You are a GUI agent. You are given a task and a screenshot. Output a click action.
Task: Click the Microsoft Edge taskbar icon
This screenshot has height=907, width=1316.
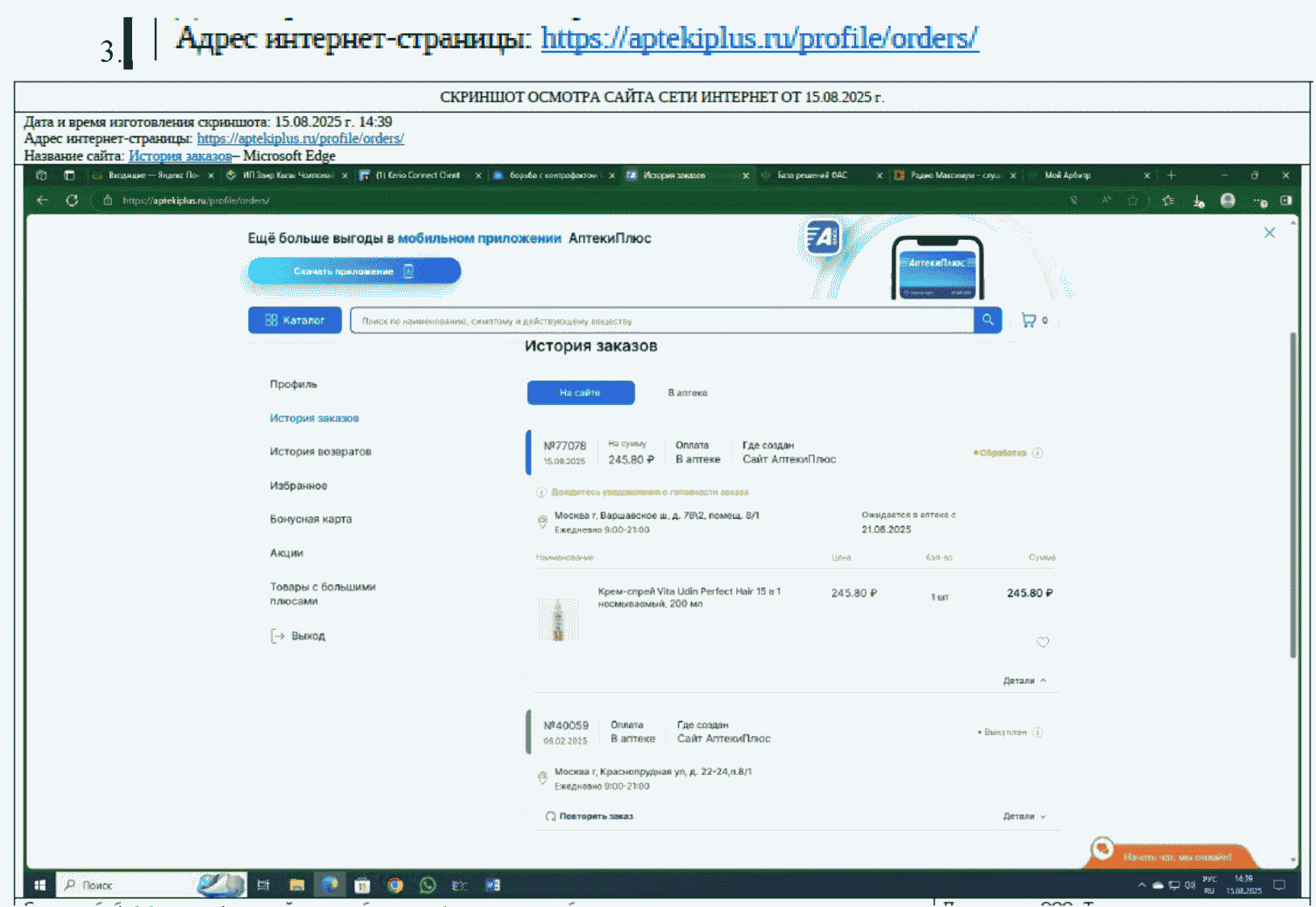[329, 885]
